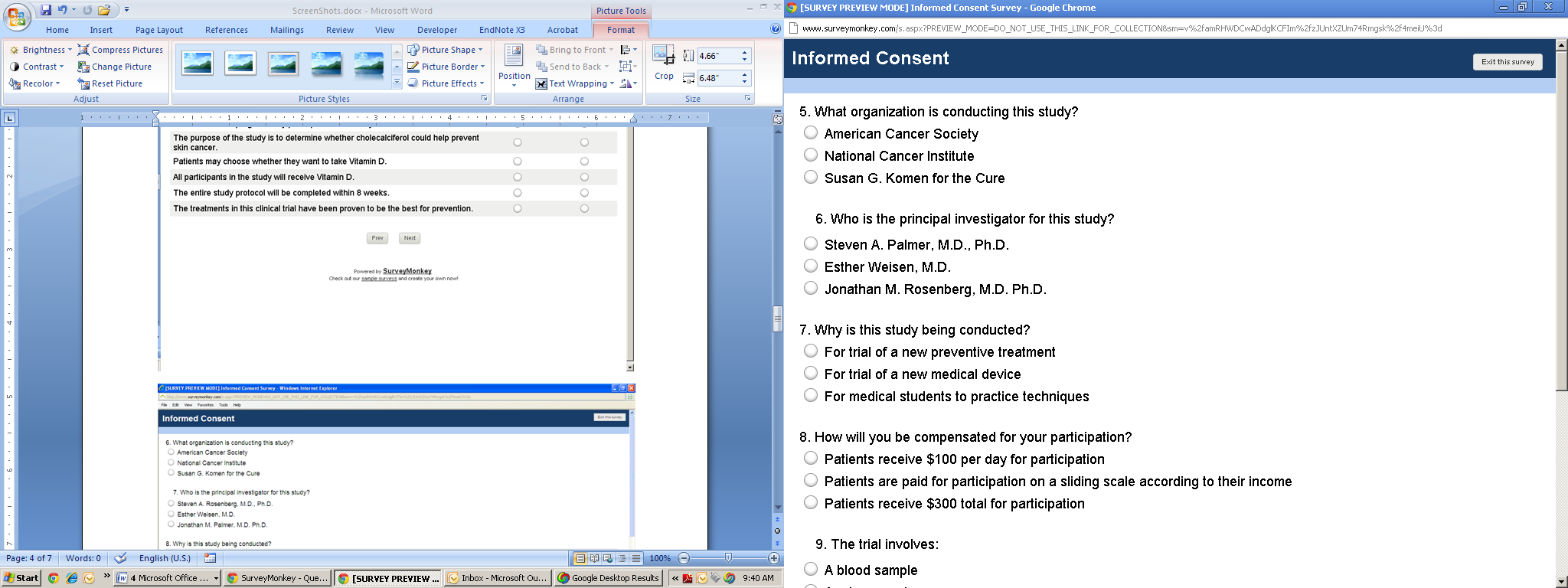Click Compress Pictures in Adjust group

pyautogui.click(x=120, y=50)
